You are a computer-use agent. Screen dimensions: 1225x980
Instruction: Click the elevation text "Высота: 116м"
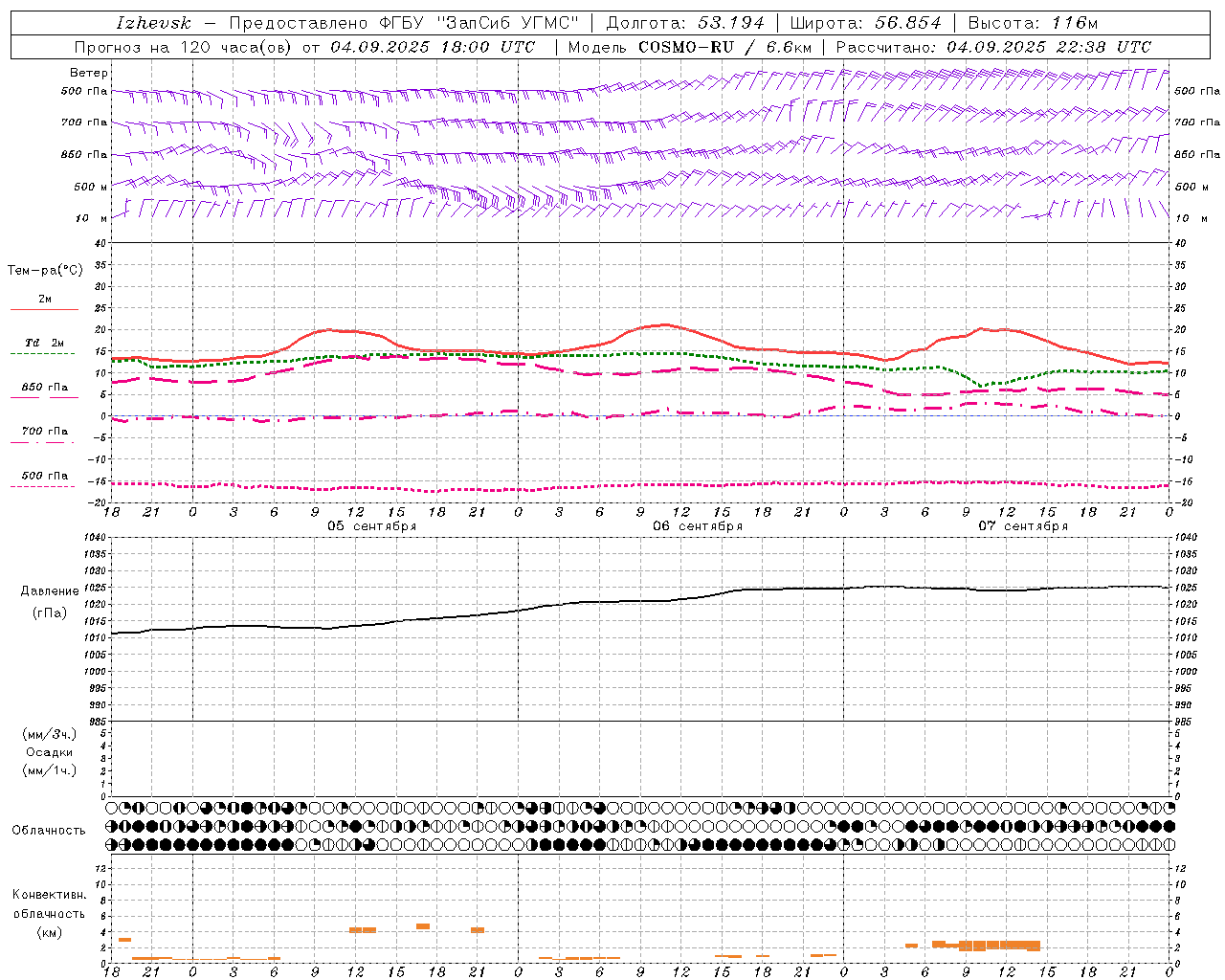click(1033, 23)
